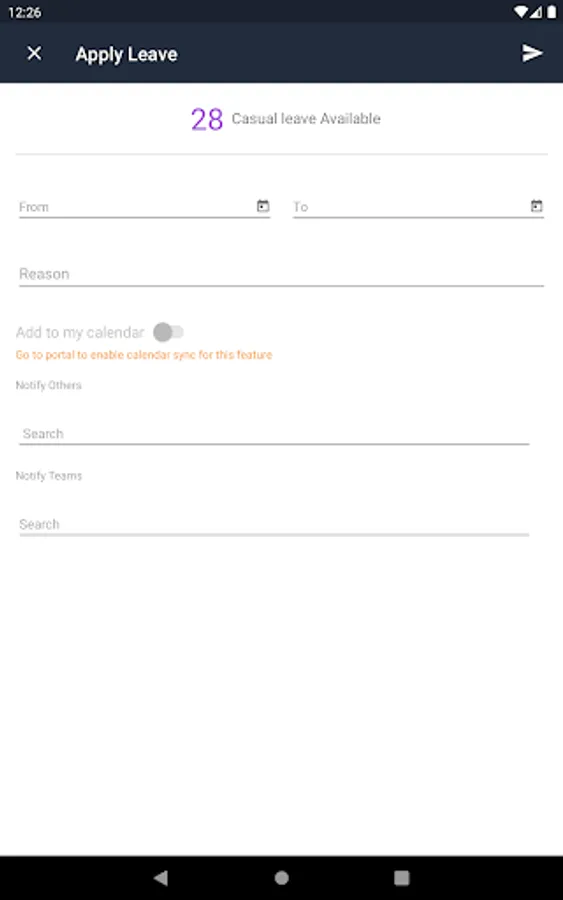Toggle the Add to my calendar switch

click(168, 332)
